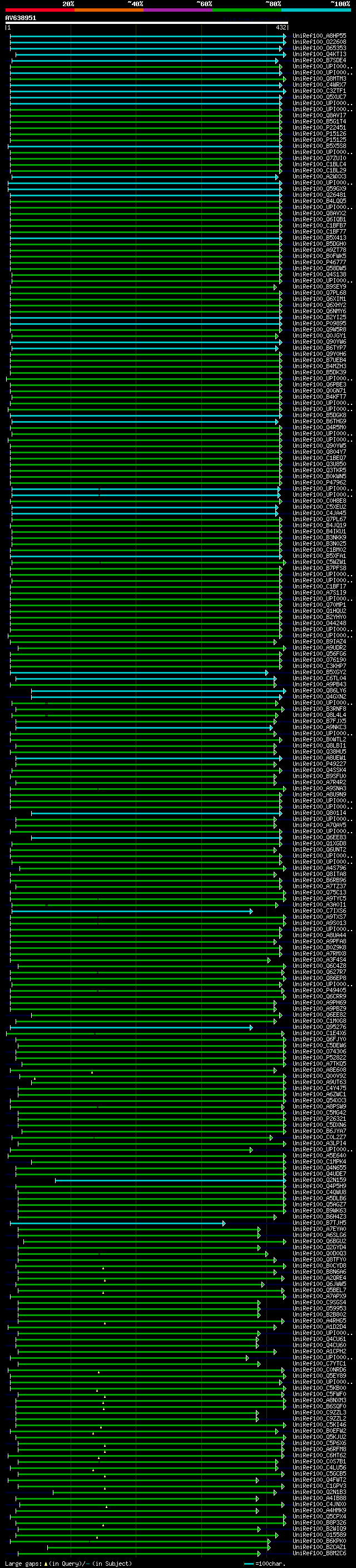Click the UniRef100_Q5XUC7 label
The height and width of the screenshot is (1568, 356).
(x=319, y=97)
